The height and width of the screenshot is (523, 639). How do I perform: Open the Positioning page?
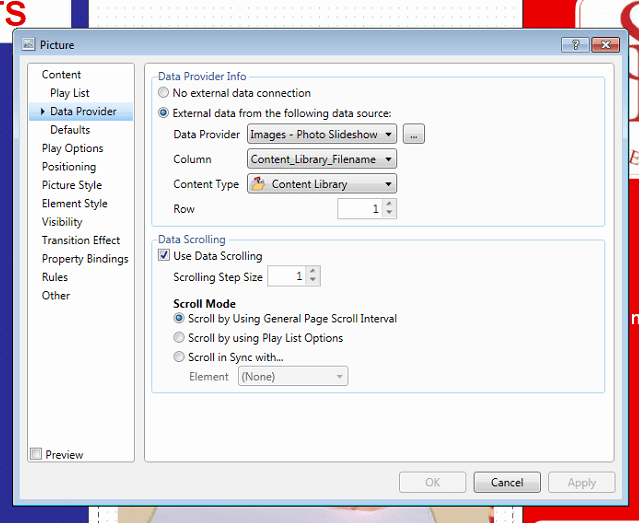click(x=69, y=167)
